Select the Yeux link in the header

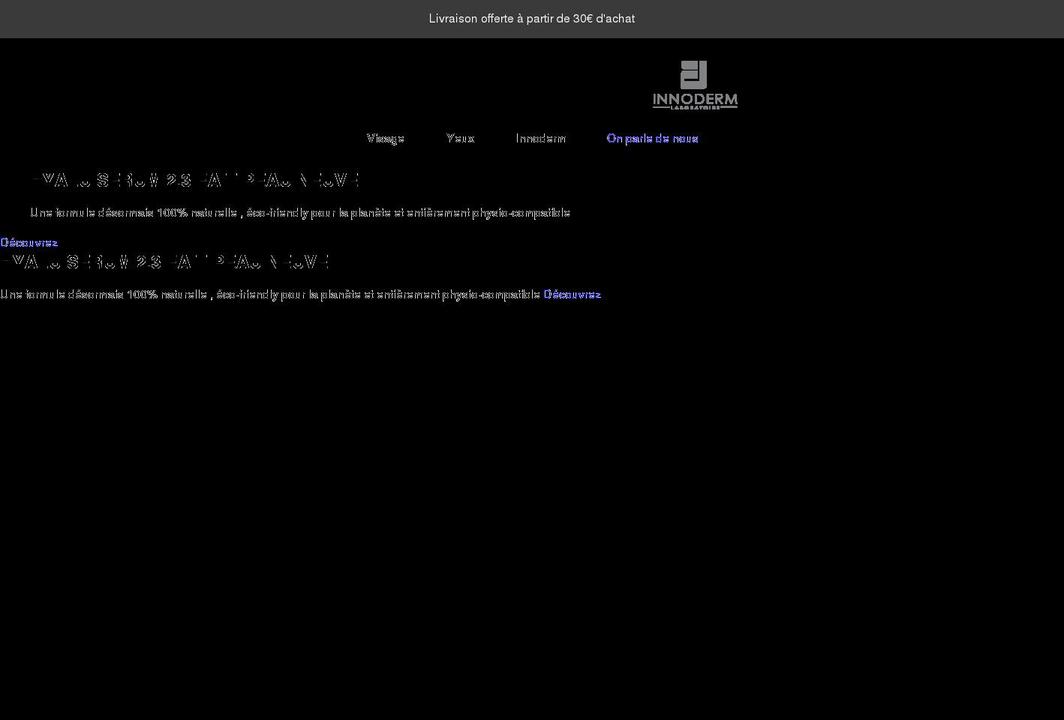point(460,138)
